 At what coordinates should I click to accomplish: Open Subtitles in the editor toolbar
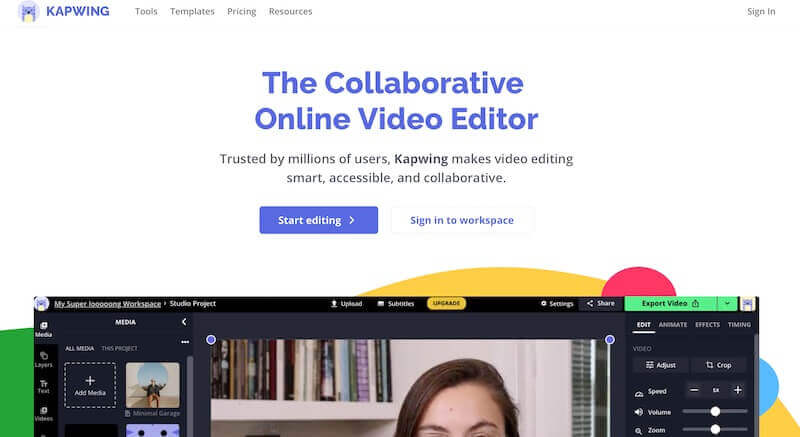click(396, 303)
